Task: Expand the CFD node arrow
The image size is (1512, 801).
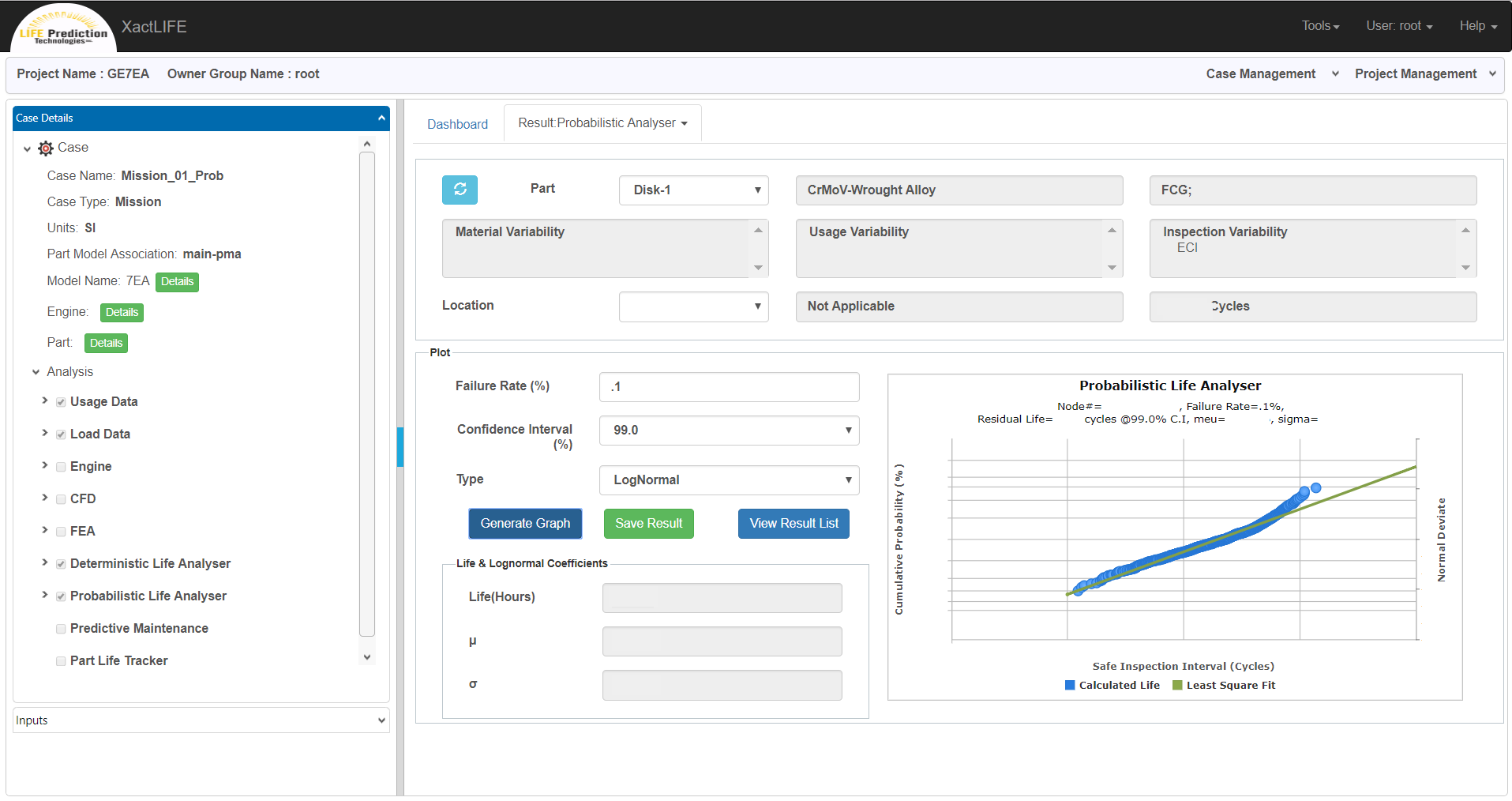Action: pos(45,498)
